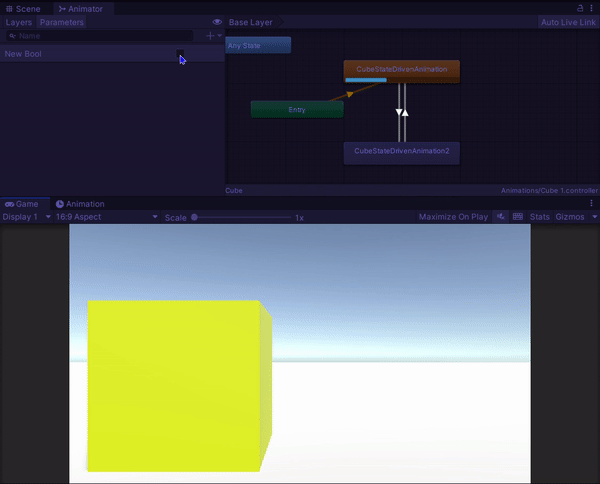Select the Animator tab

[81, 9]
